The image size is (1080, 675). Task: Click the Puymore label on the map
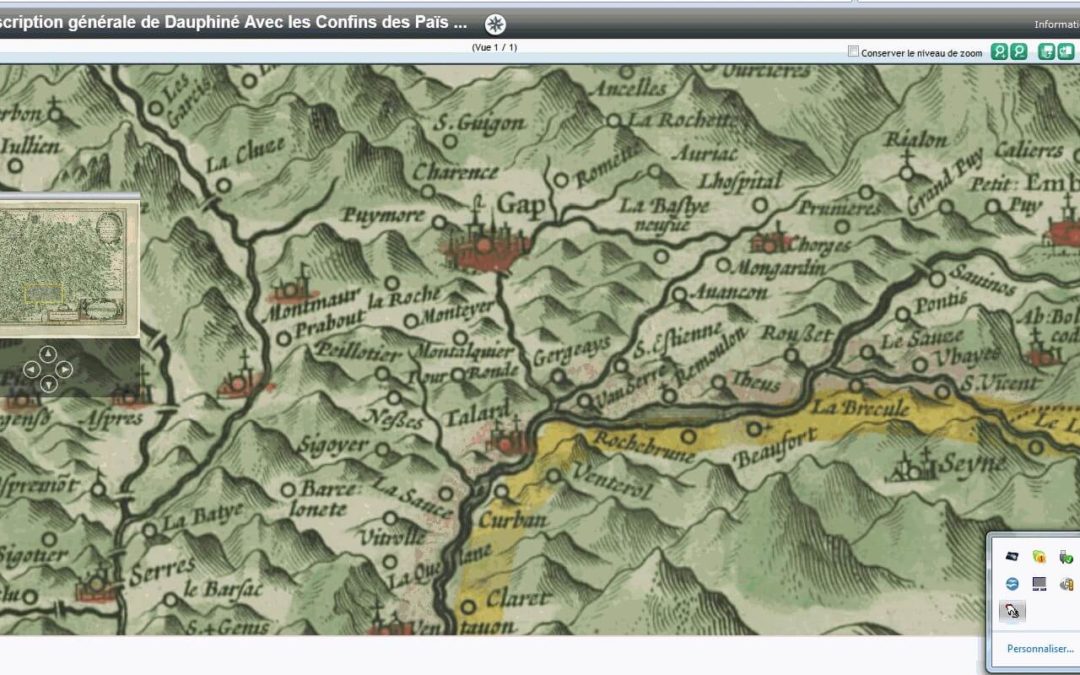pyautogui.click(x=384, y=216)
